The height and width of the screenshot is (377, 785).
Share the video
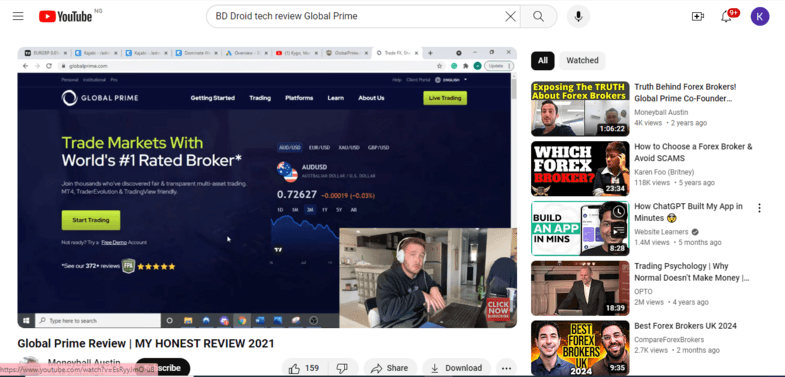[390, 368]
